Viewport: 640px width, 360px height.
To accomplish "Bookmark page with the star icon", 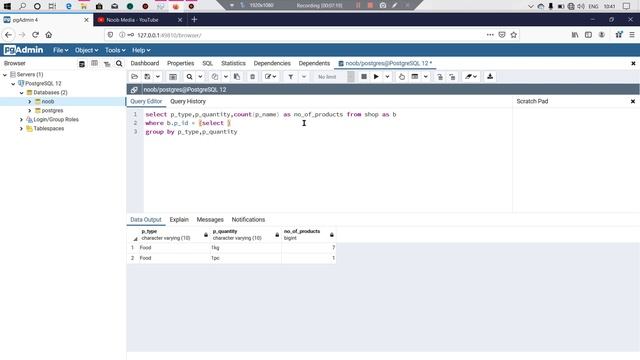I will 513,35.
